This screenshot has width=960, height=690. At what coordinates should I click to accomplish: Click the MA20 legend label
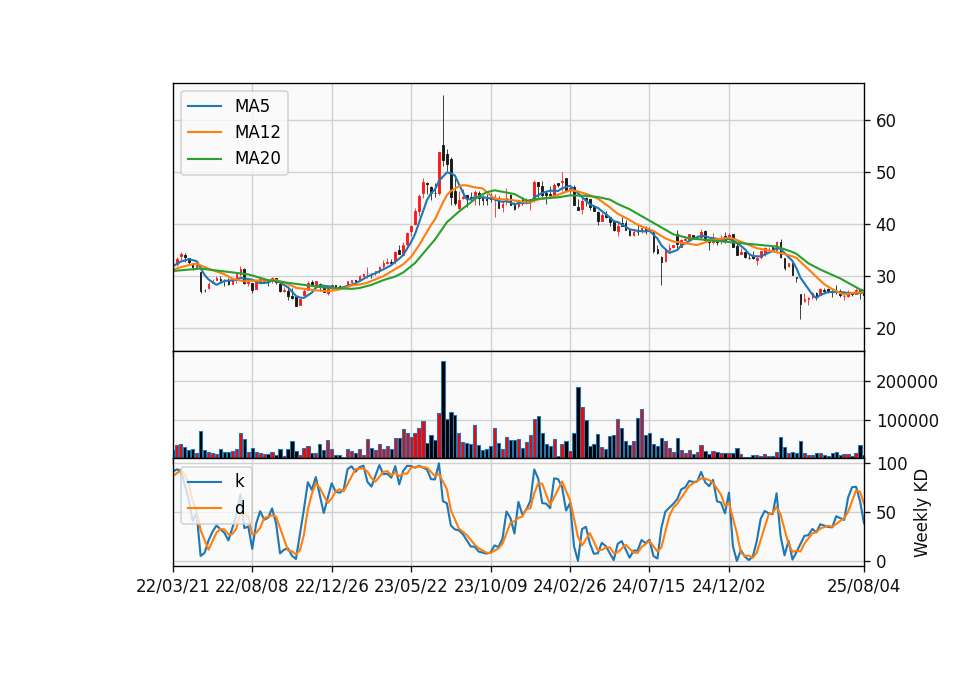pos(257,158)
